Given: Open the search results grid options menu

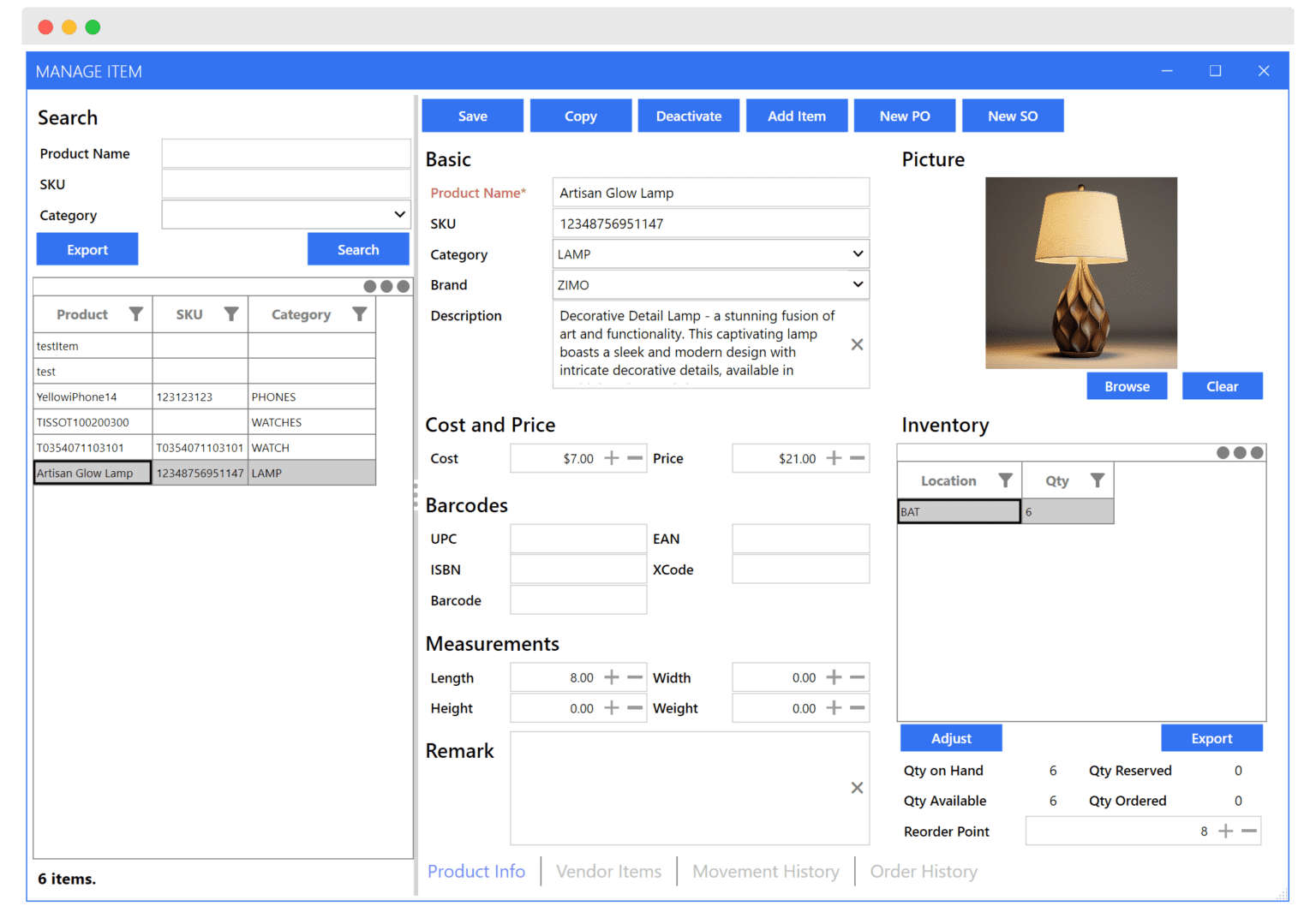Looking at the screenshot, I should click(386, 287).
